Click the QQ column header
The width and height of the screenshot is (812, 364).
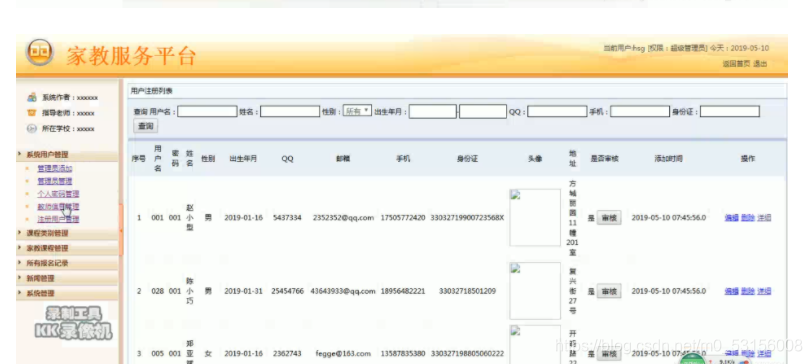point(287,159)
